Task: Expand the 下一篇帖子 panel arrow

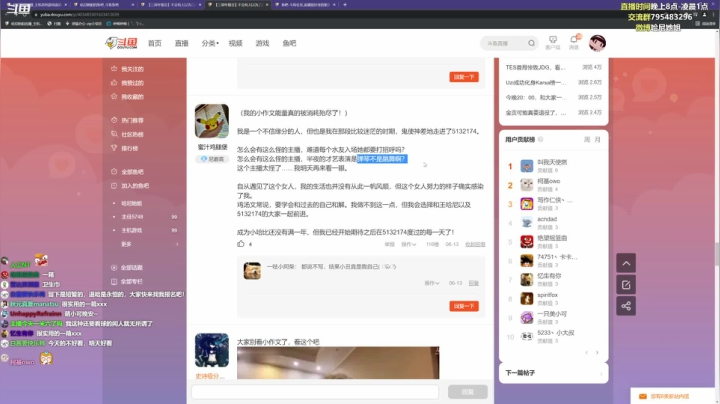Action: click(x=601, y=373)
